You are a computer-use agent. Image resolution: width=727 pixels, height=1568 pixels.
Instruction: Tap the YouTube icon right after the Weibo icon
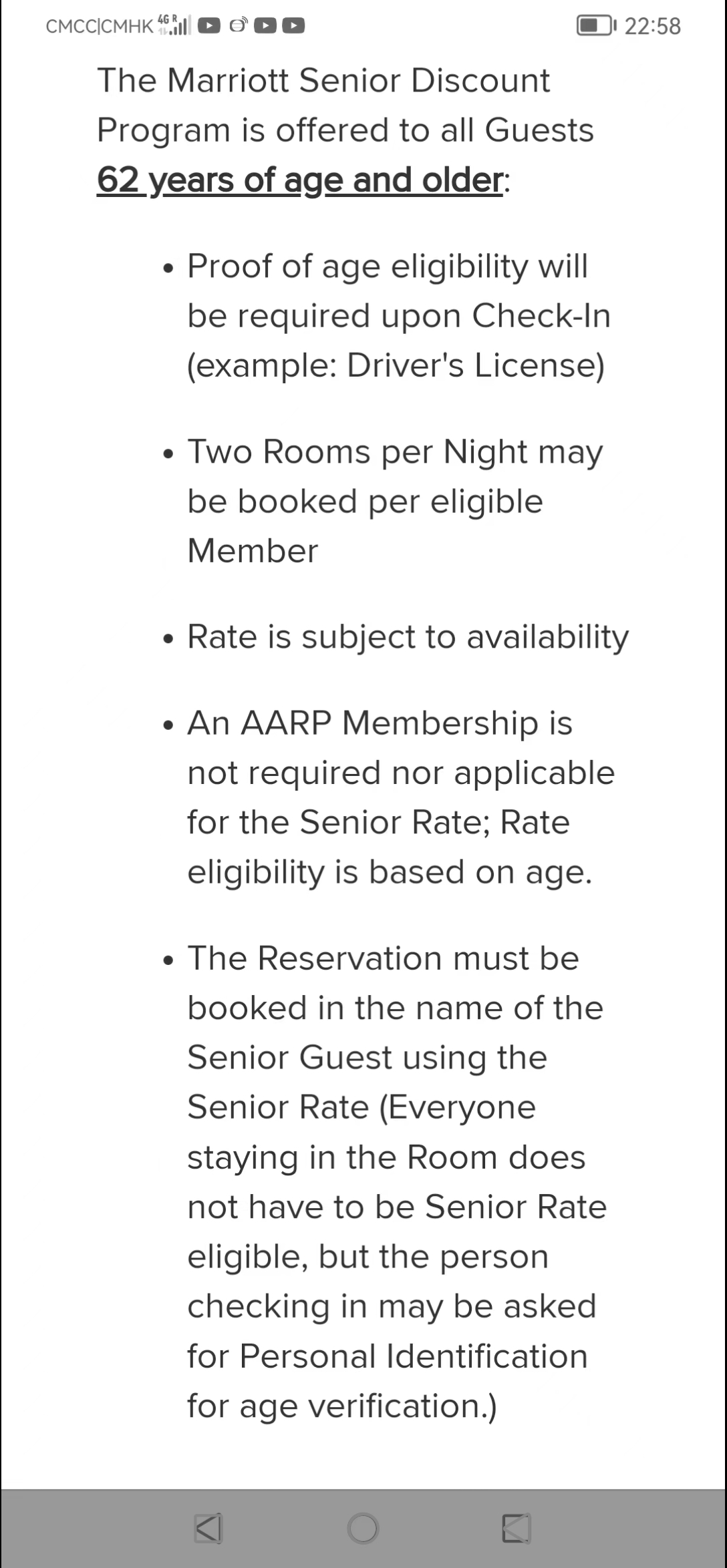tap(265, 26)
